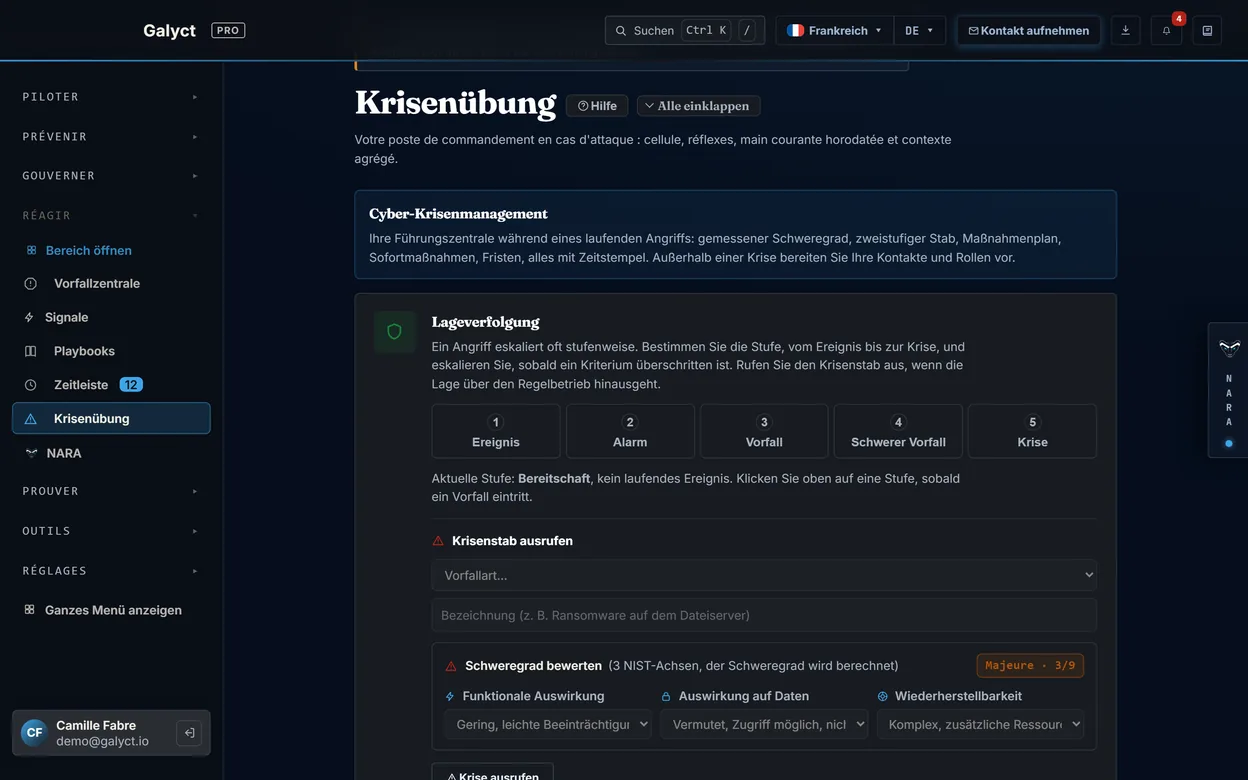
Task: Click the search magnifier icon
Action: pos(621,31)
